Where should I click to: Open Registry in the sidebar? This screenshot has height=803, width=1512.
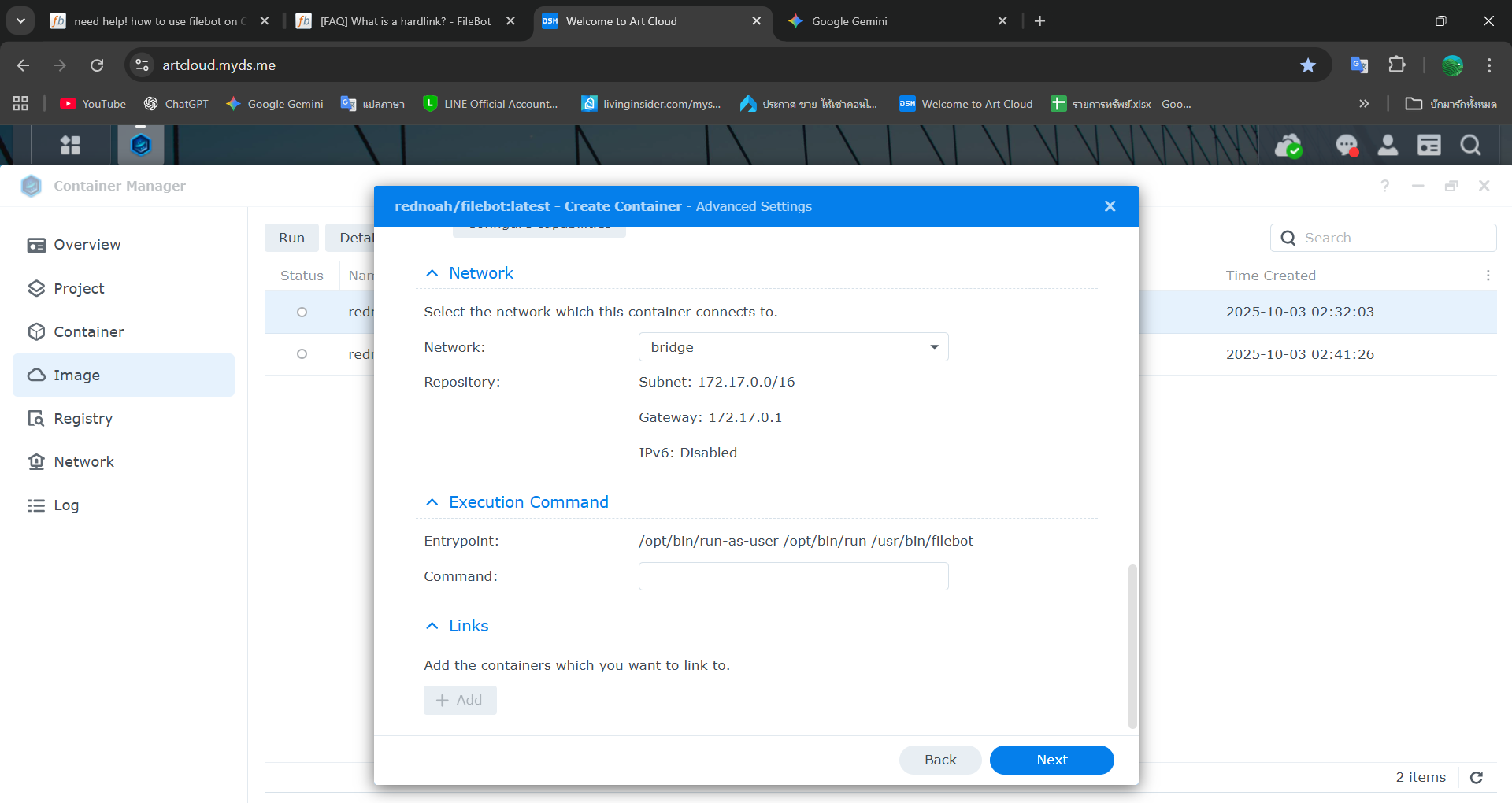pyautogui.click(x=83, y=419)
